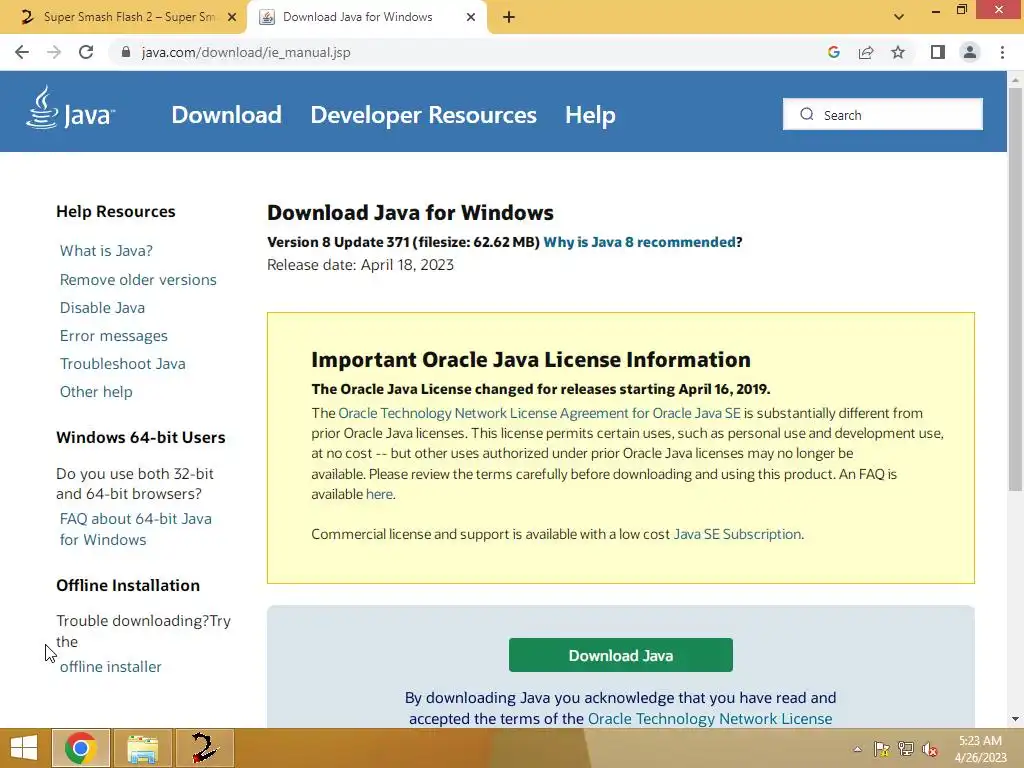Open the Help menu item
The height and width of the screenshot is (768, 1024).
click(590, 115)
